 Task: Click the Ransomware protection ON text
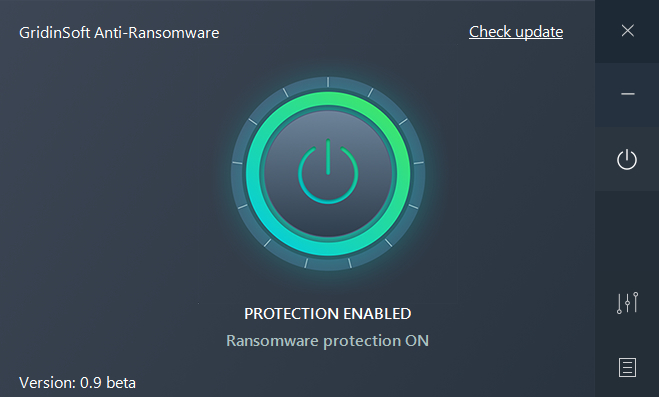pos(327,341)
